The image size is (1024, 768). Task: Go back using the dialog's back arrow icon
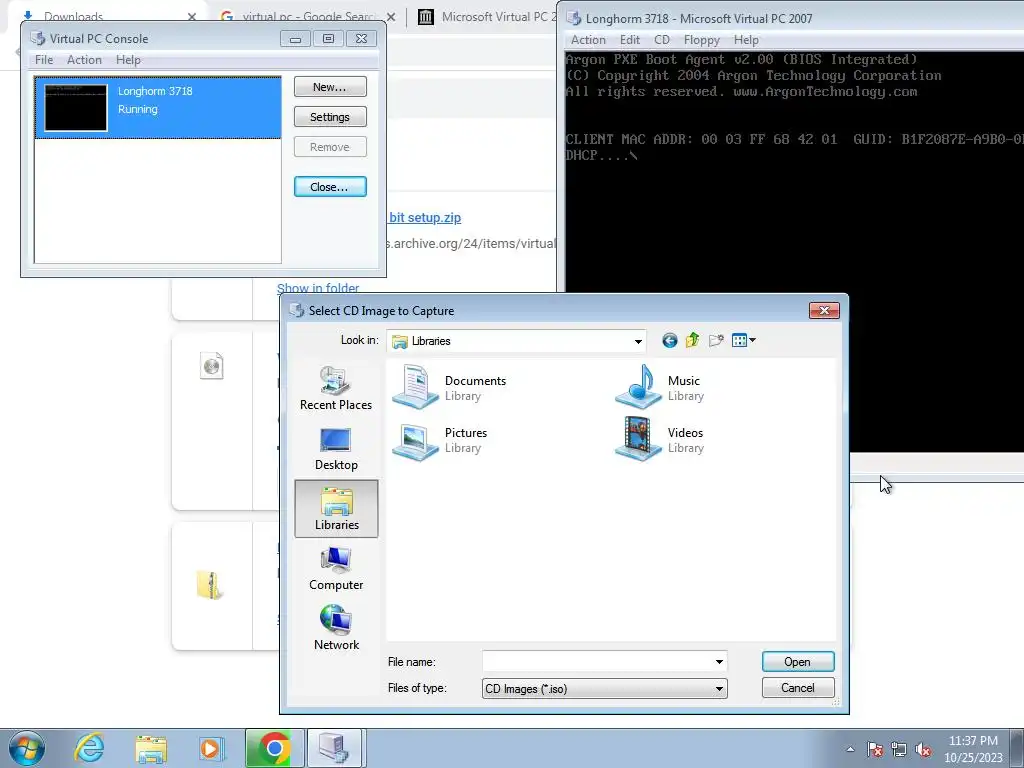click(x=669, y=340)
